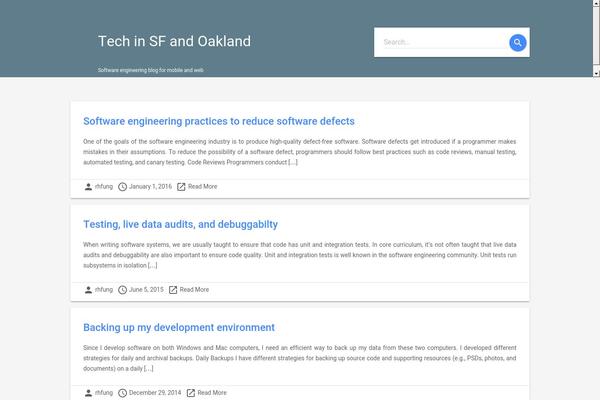This screenshot has width=600, height=400.
Task: Click the blue search magnifier button
Action: (517, 42)
